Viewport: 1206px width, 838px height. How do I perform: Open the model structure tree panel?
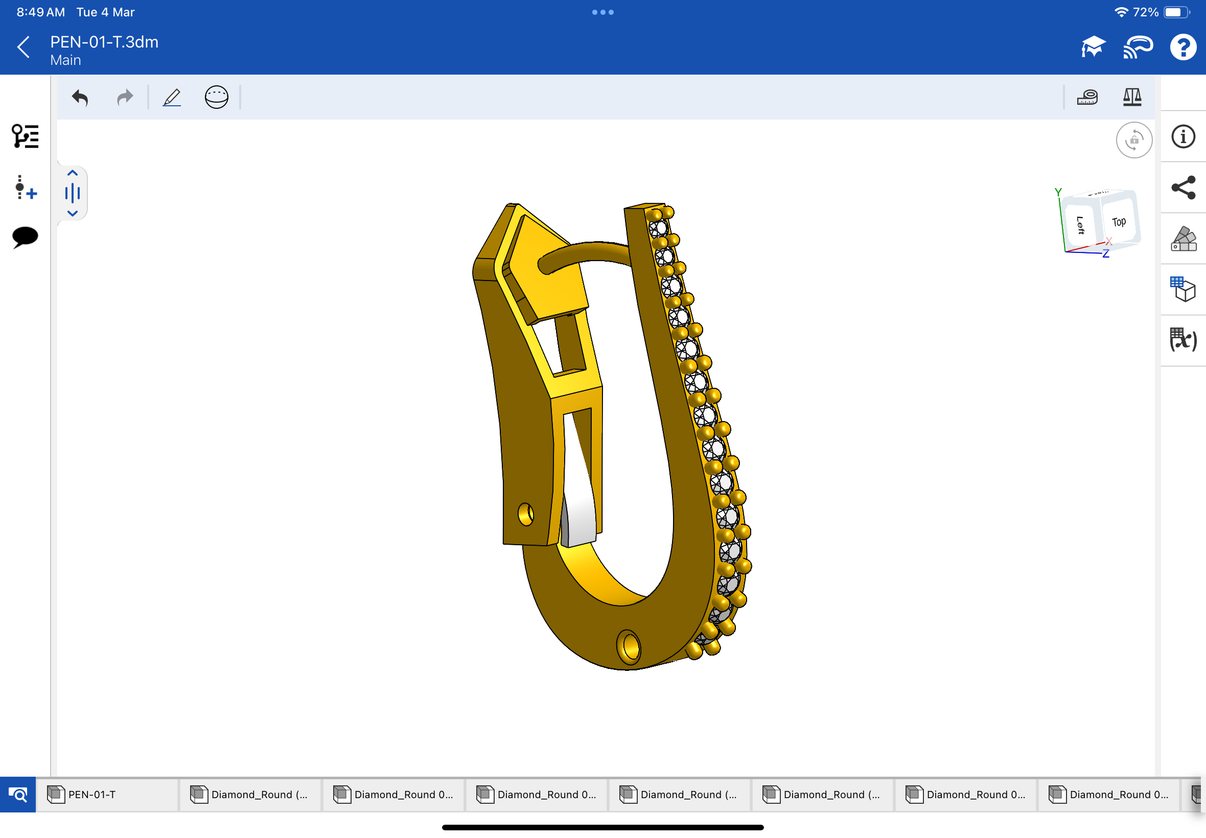pyautogui.click(x=24, y=137)
